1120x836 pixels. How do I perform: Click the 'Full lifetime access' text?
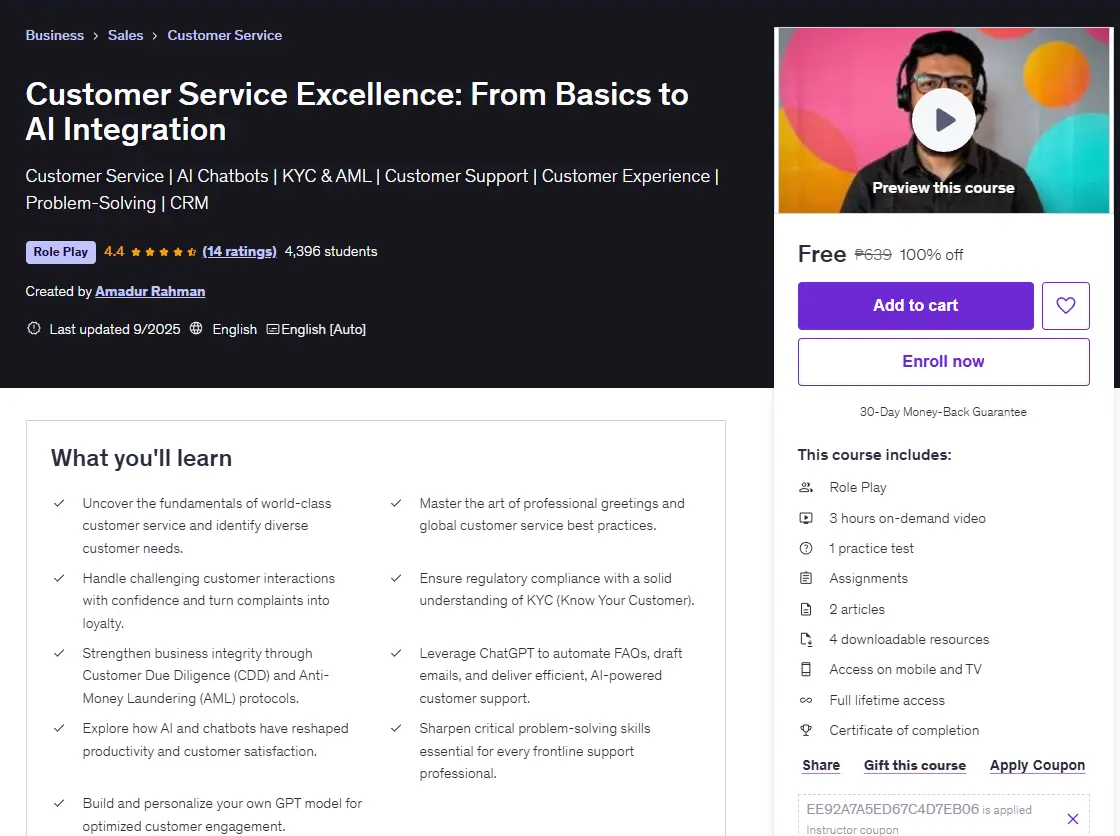pyautogui.click(x=887, y=700)
